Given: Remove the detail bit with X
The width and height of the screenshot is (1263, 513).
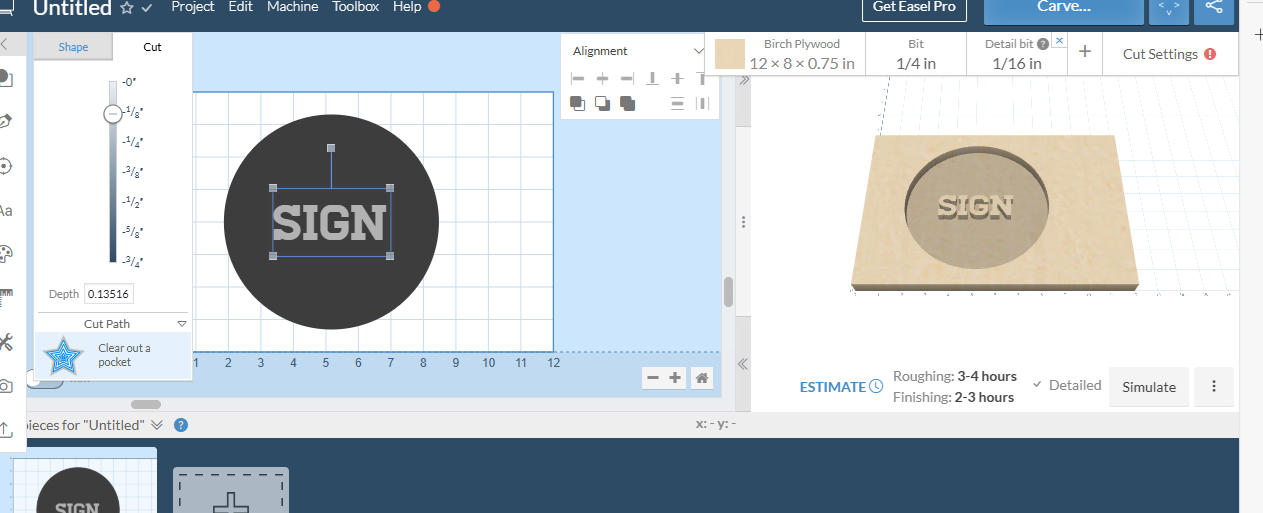Looking at the screenshot, I should click(x=1060, y=42).
